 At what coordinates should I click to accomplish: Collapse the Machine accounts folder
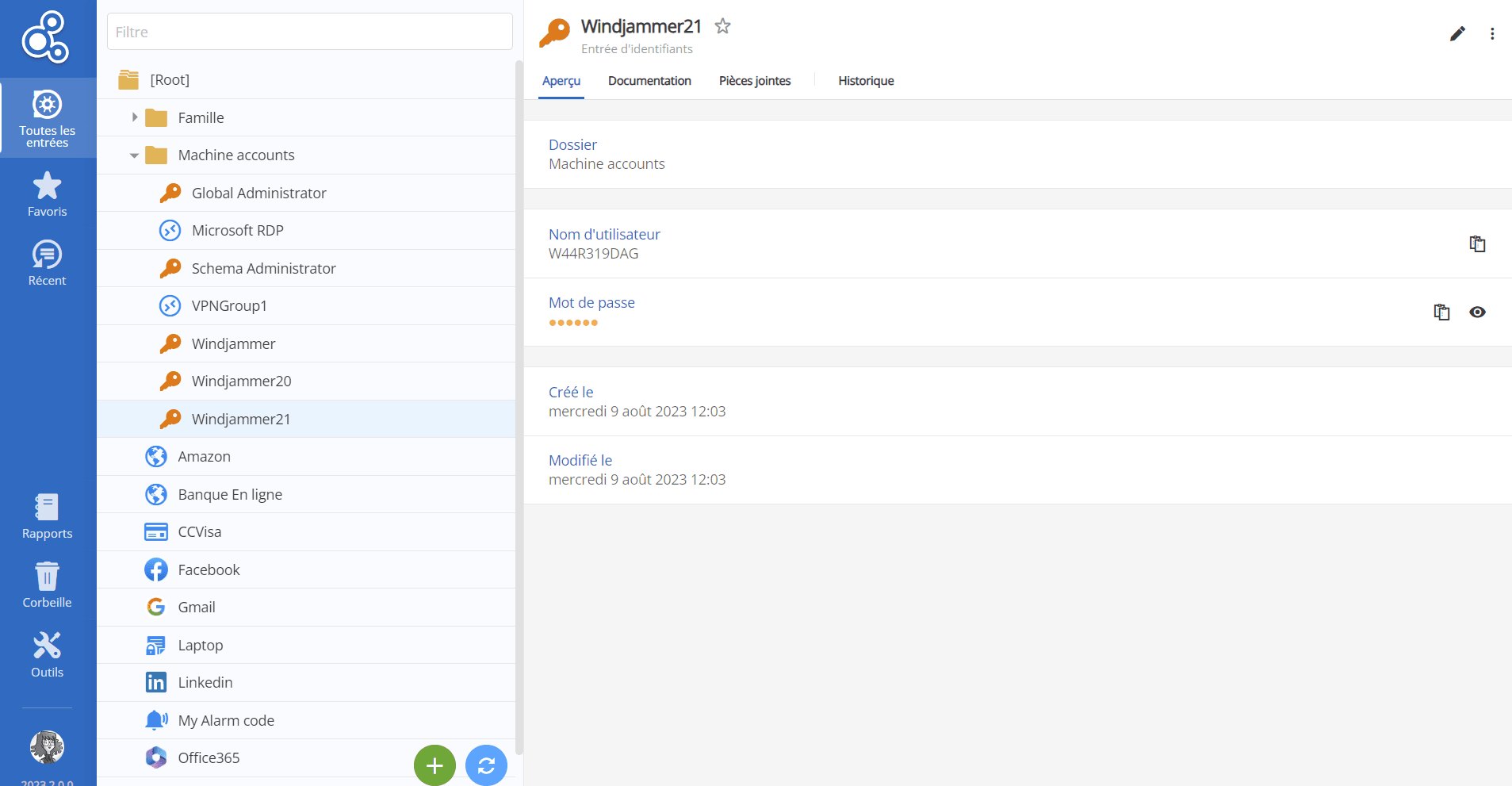point(134,155)
